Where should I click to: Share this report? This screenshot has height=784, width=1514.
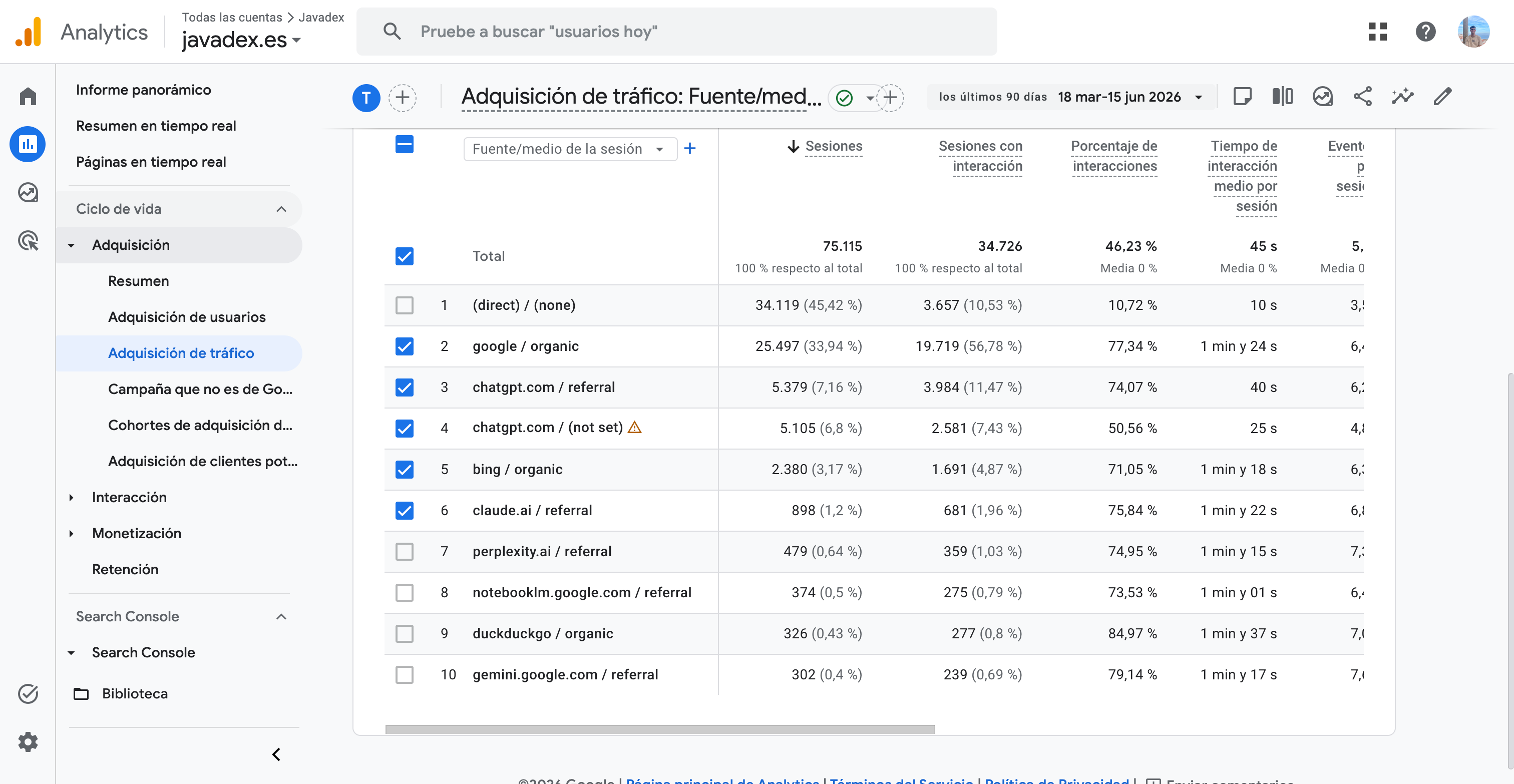(1362, 96)
